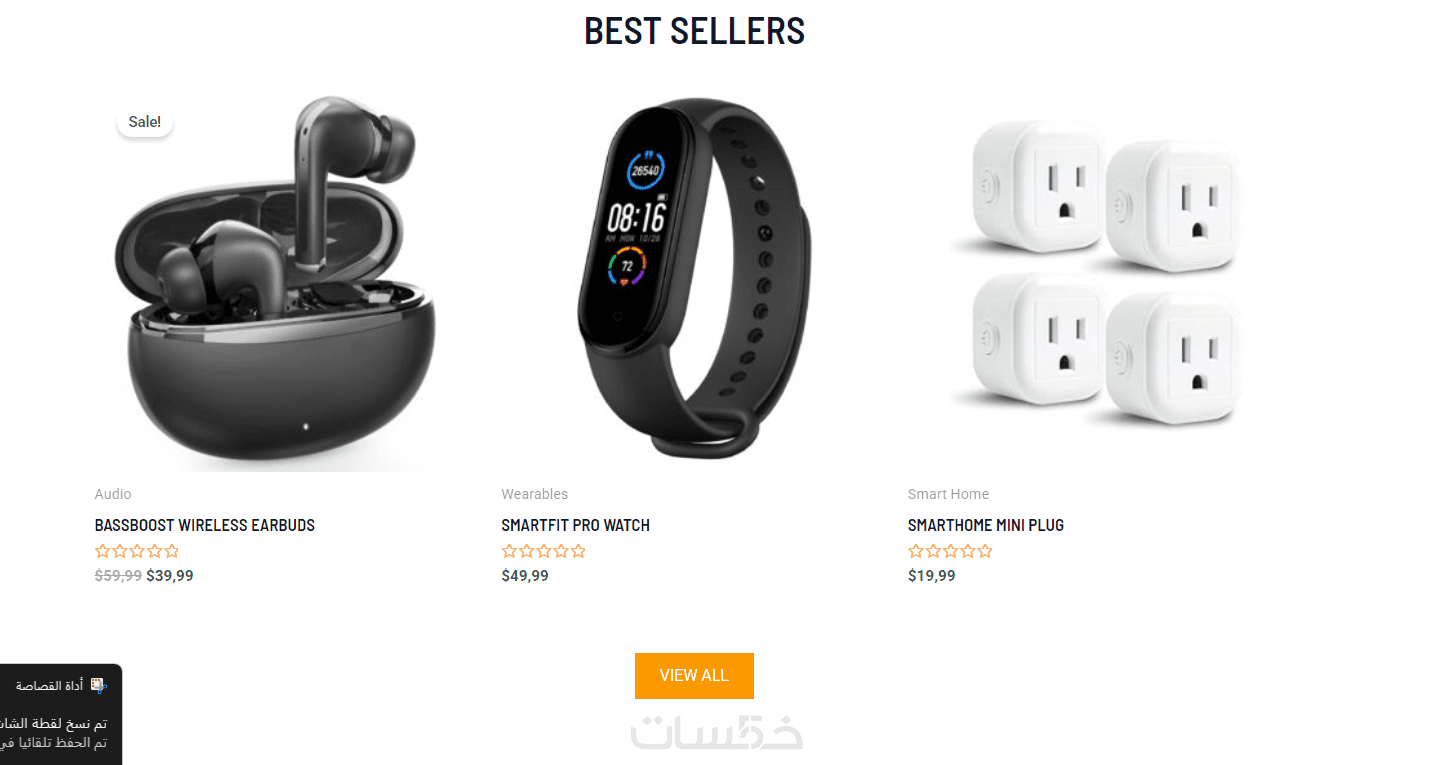Click the $39,99 sale price of earbuds
The width and height of the screenshot is (1435, 765).
(x=170, y=576)
